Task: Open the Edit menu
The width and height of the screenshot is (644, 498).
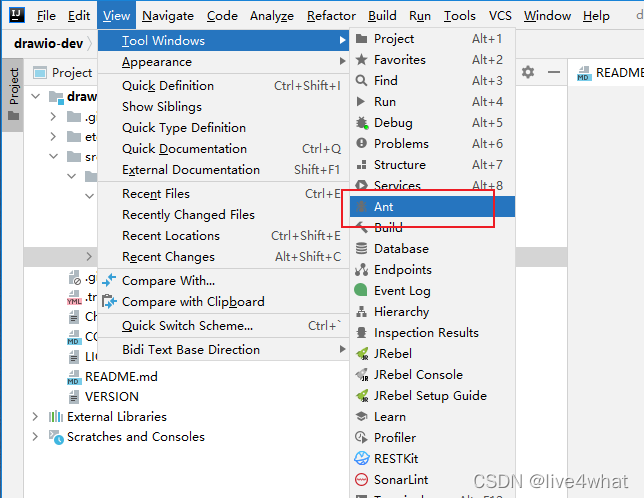Action: 78,16
